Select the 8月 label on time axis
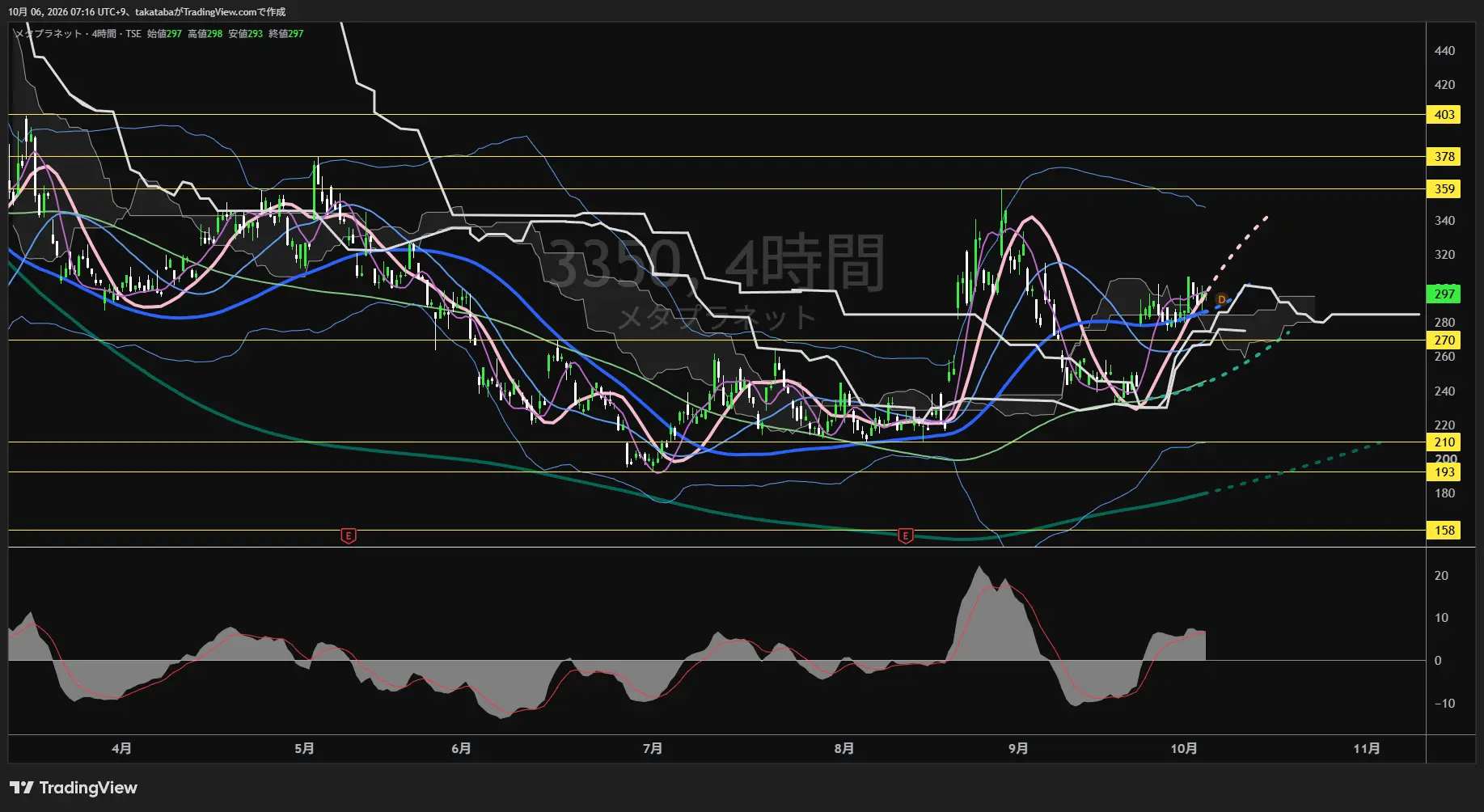 click(x=843, y=749)
